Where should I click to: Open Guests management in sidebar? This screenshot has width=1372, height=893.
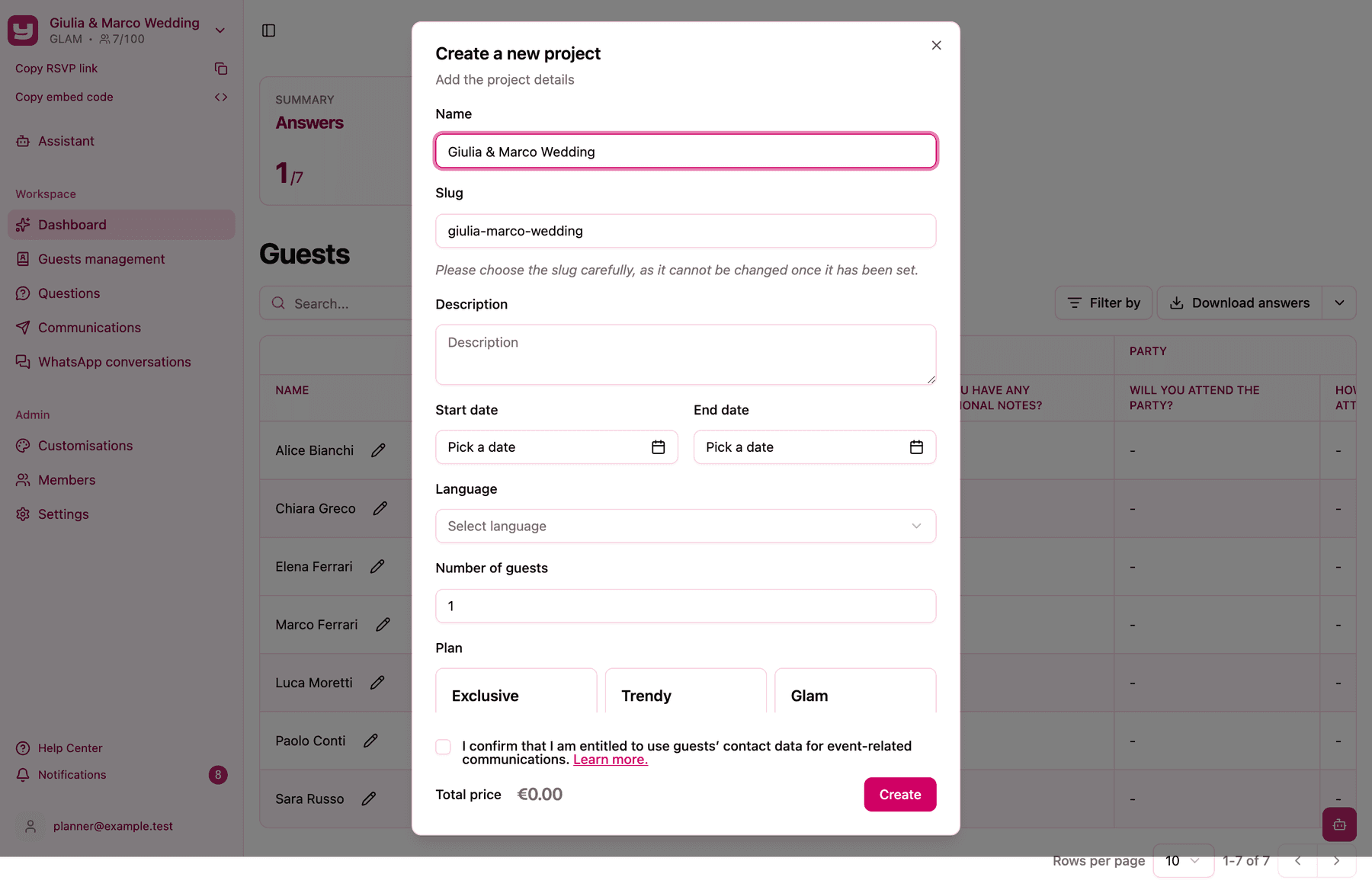click(121, 259)
